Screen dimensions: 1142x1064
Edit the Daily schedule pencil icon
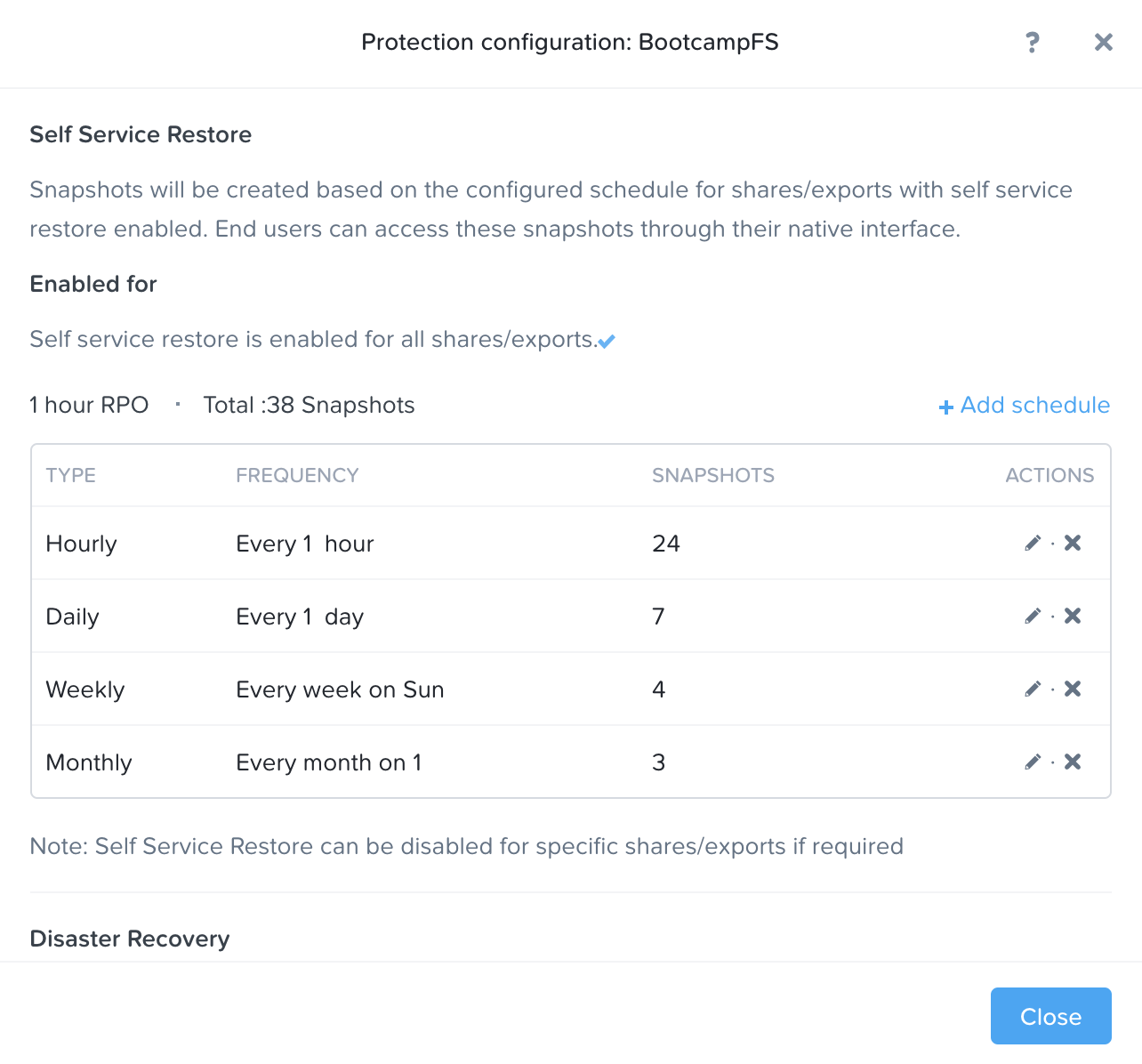(1033, 616)
